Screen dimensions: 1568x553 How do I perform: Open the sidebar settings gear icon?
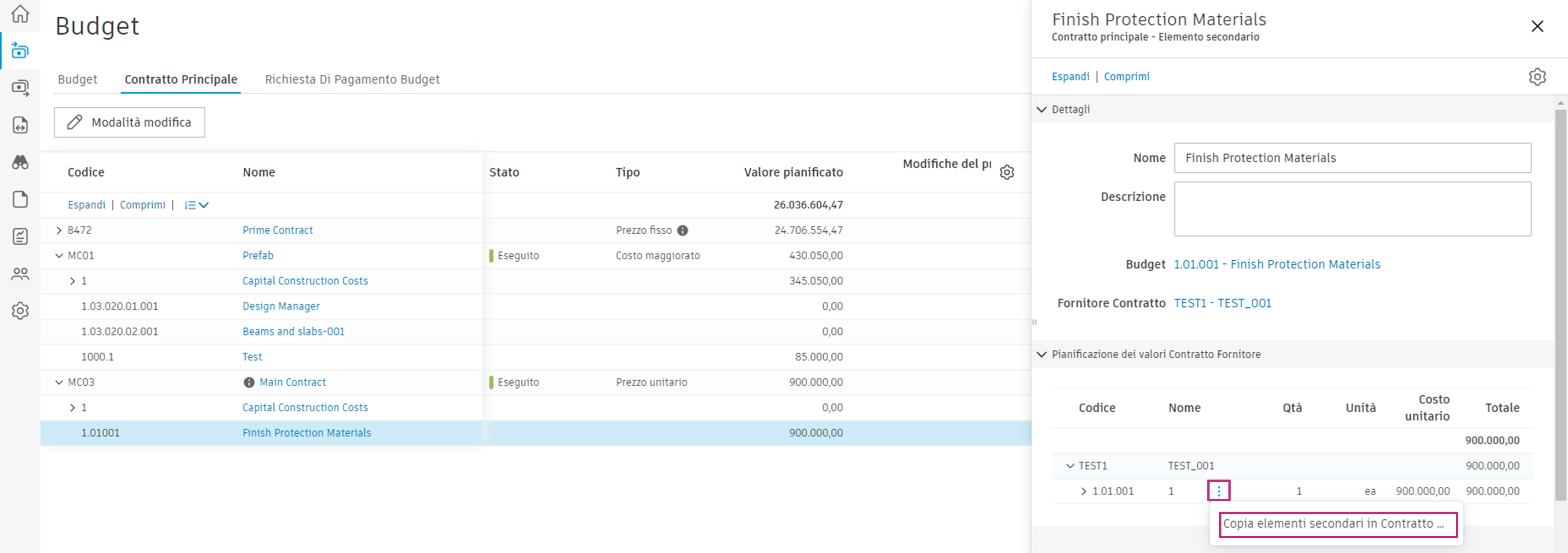click(x=20, y=311)
